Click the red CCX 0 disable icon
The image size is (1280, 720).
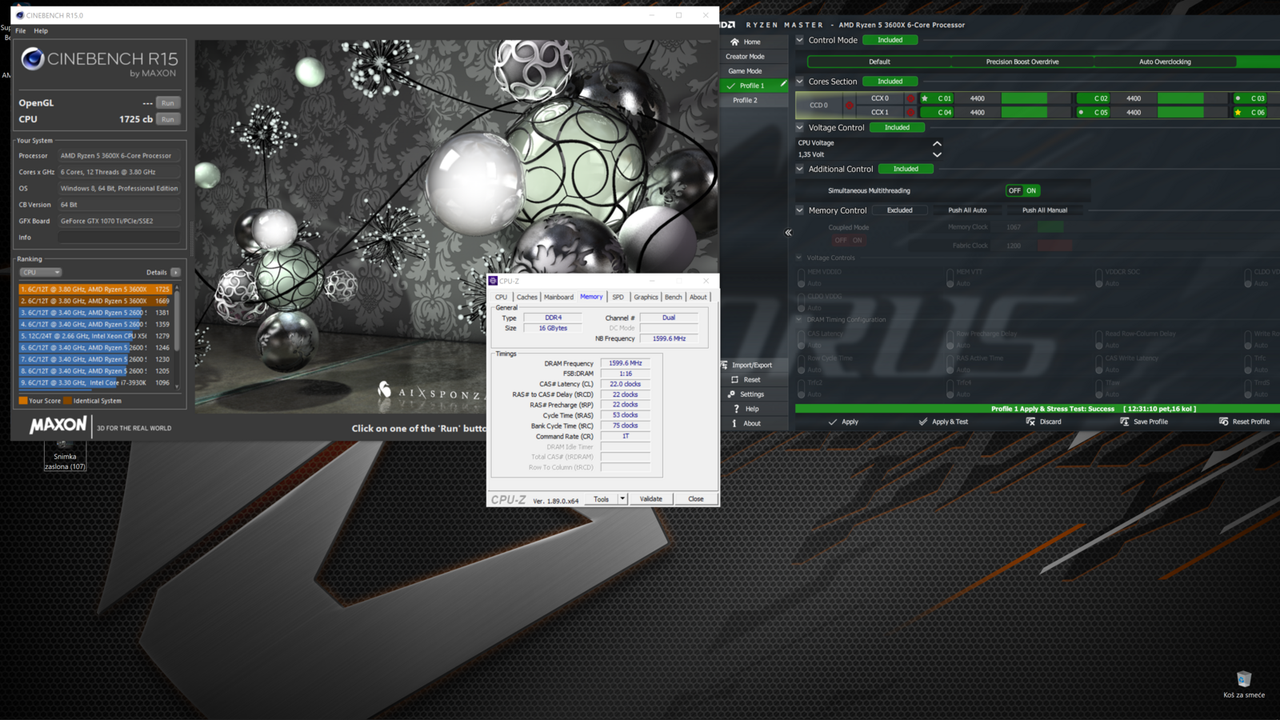[x=910, y=98]
